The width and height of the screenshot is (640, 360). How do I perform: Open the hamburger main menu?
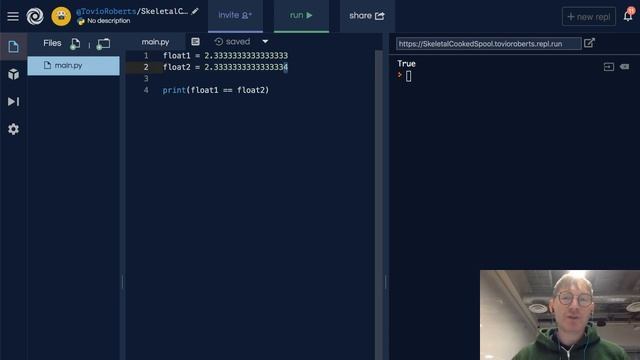point(13,16)
